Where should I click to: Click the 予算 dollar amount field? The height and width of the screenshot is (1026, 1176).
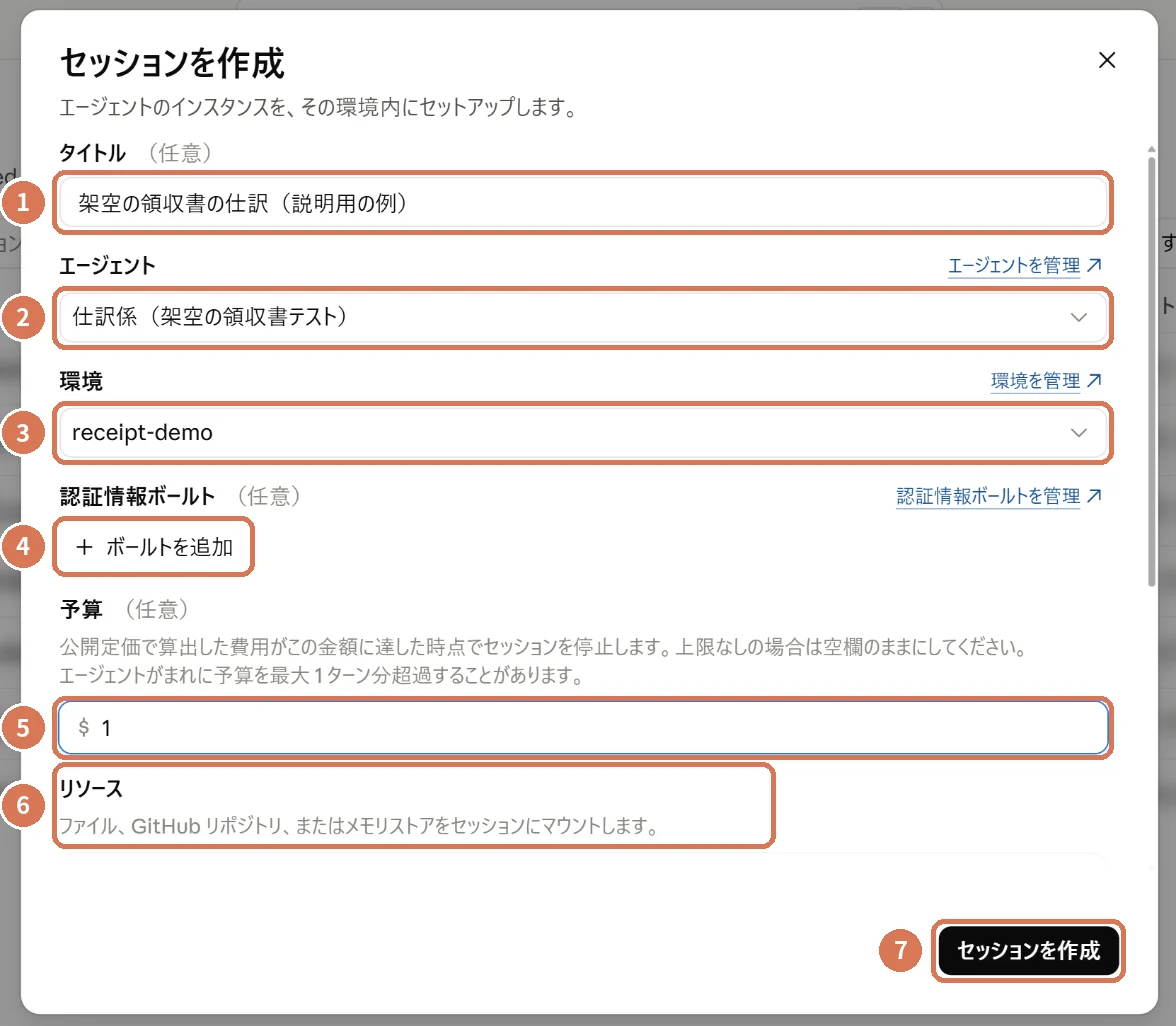coord(583,728)
